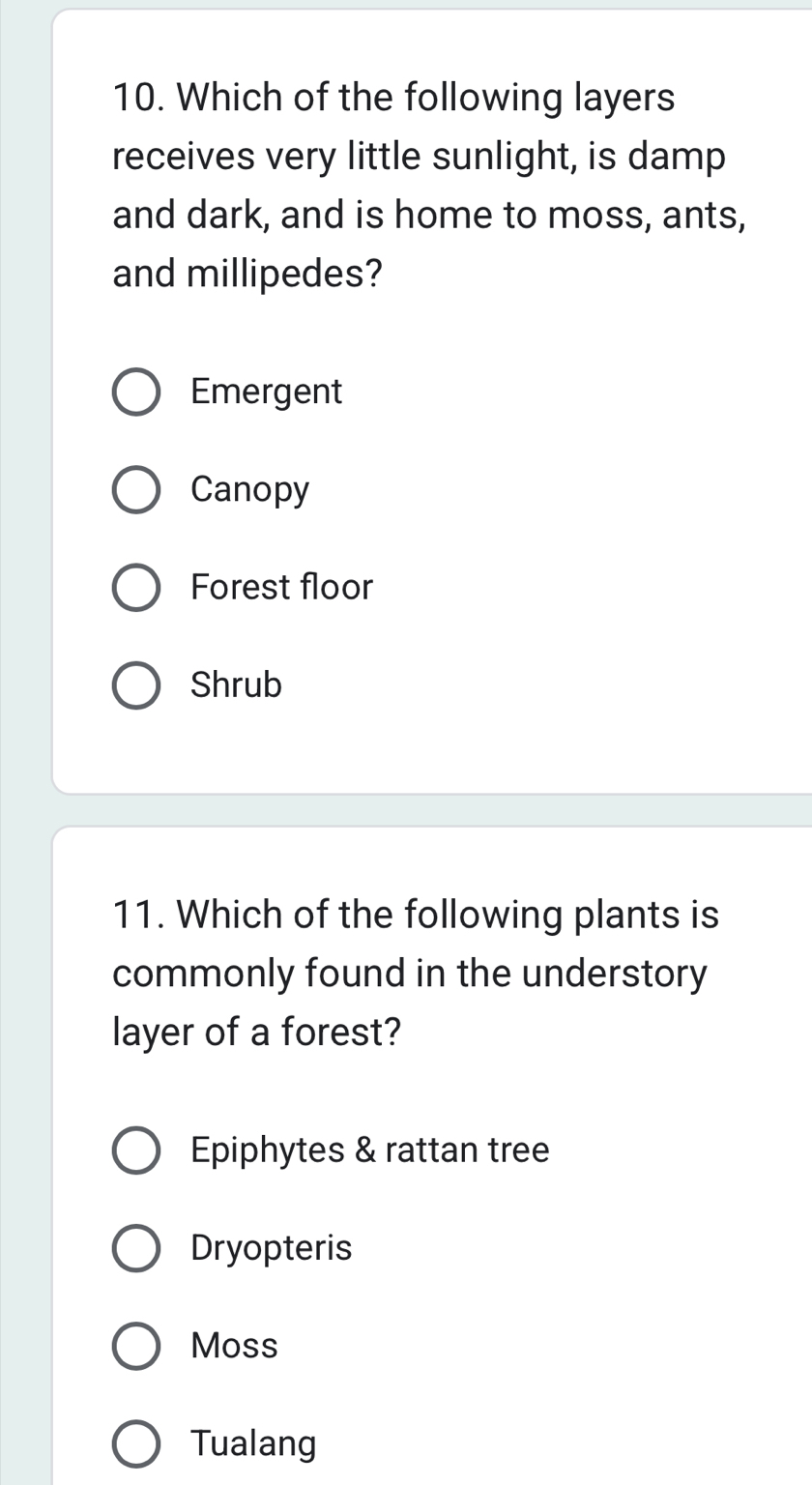812x1485 pixels.
Task: Click the Emergent option label text
Action: tap(266, 391)
